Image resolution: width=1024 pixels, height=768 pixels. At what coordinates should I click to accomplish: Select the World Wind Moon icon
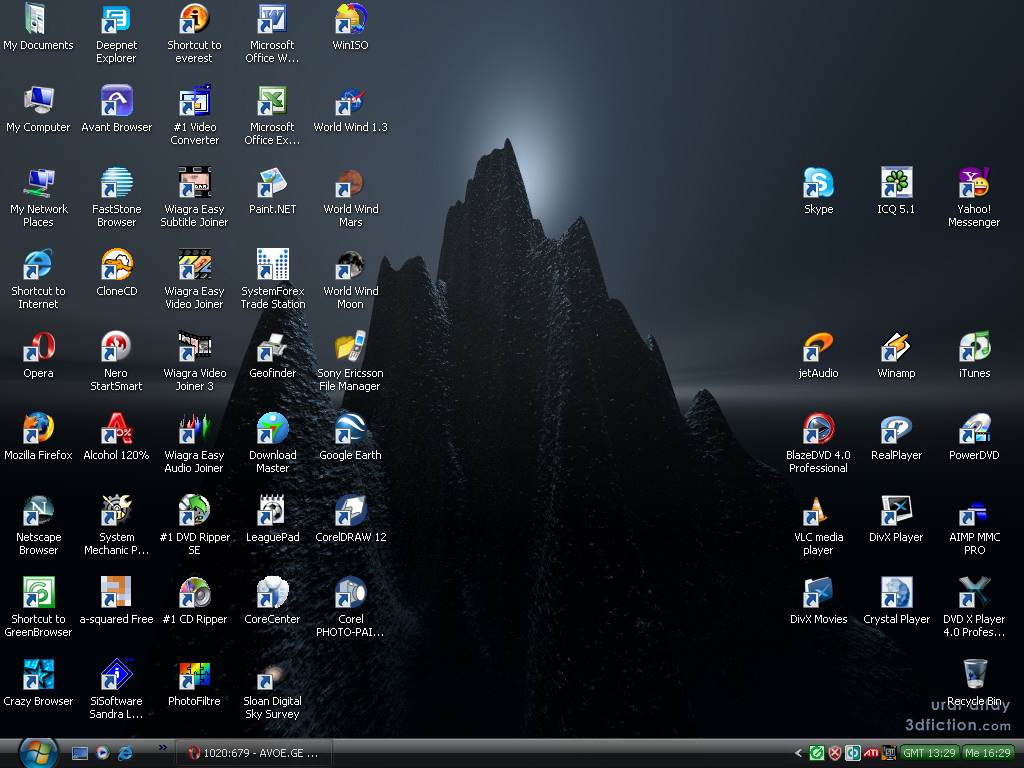pyautogui.click(x=351, y=264)
